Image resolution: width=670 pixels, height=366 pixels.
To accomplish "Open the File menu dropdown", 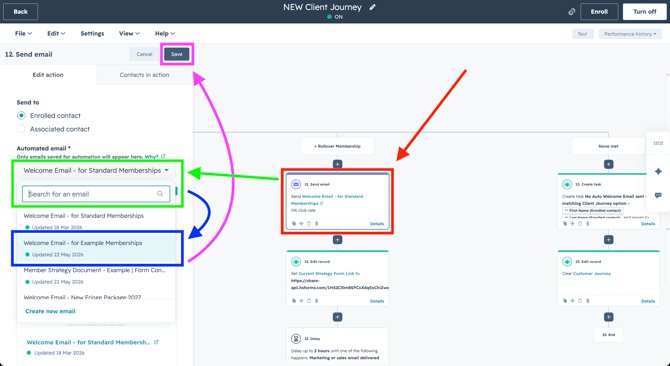I will (x=24, y=33).
